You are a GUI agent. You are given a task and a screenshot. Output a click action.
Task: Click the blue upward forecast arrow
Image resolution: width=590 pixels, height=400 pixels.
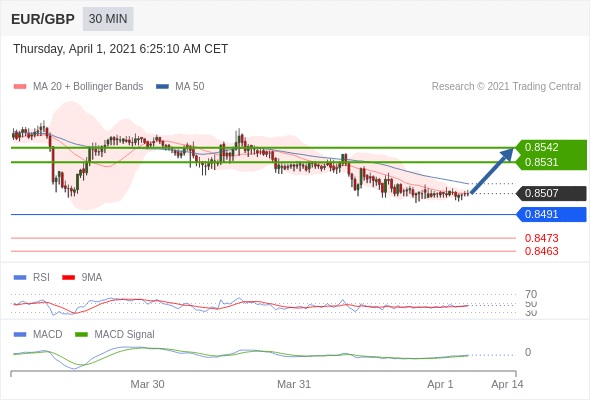tap(492, 171)
